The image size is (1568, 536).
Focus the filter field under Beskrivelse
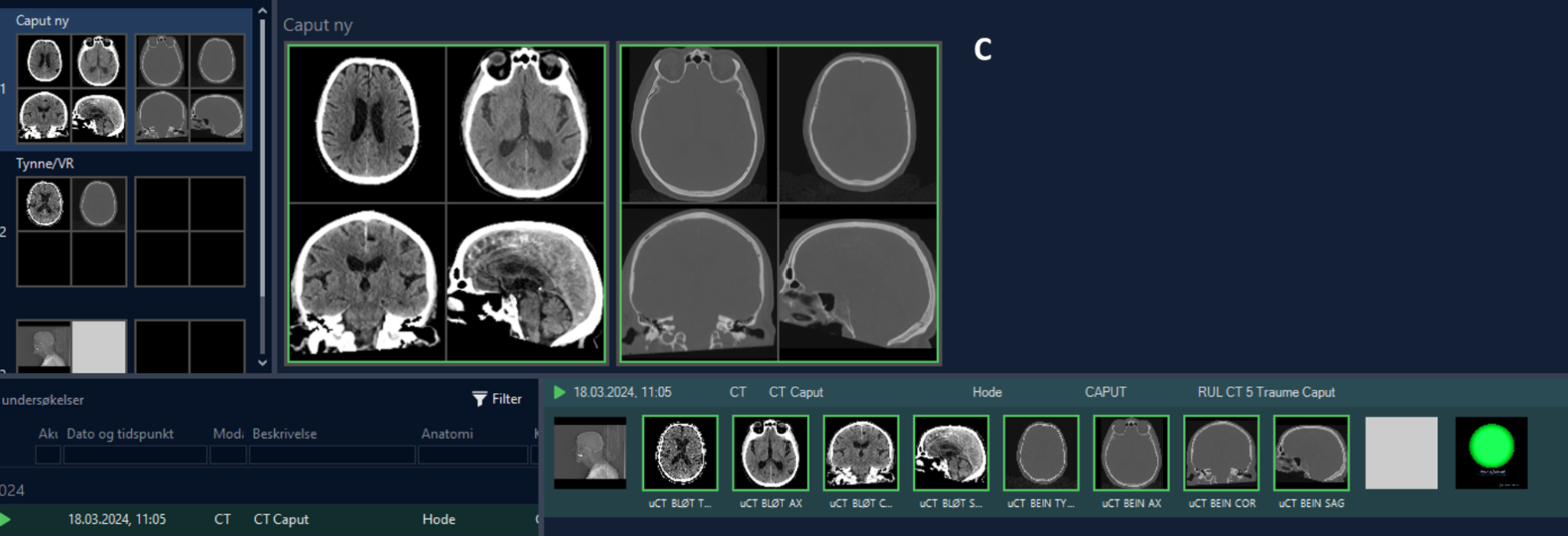click(x=332, y=455)
